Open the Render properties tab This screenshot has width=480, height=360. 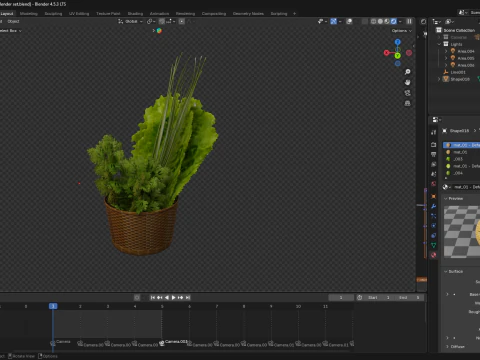point(433,145)
